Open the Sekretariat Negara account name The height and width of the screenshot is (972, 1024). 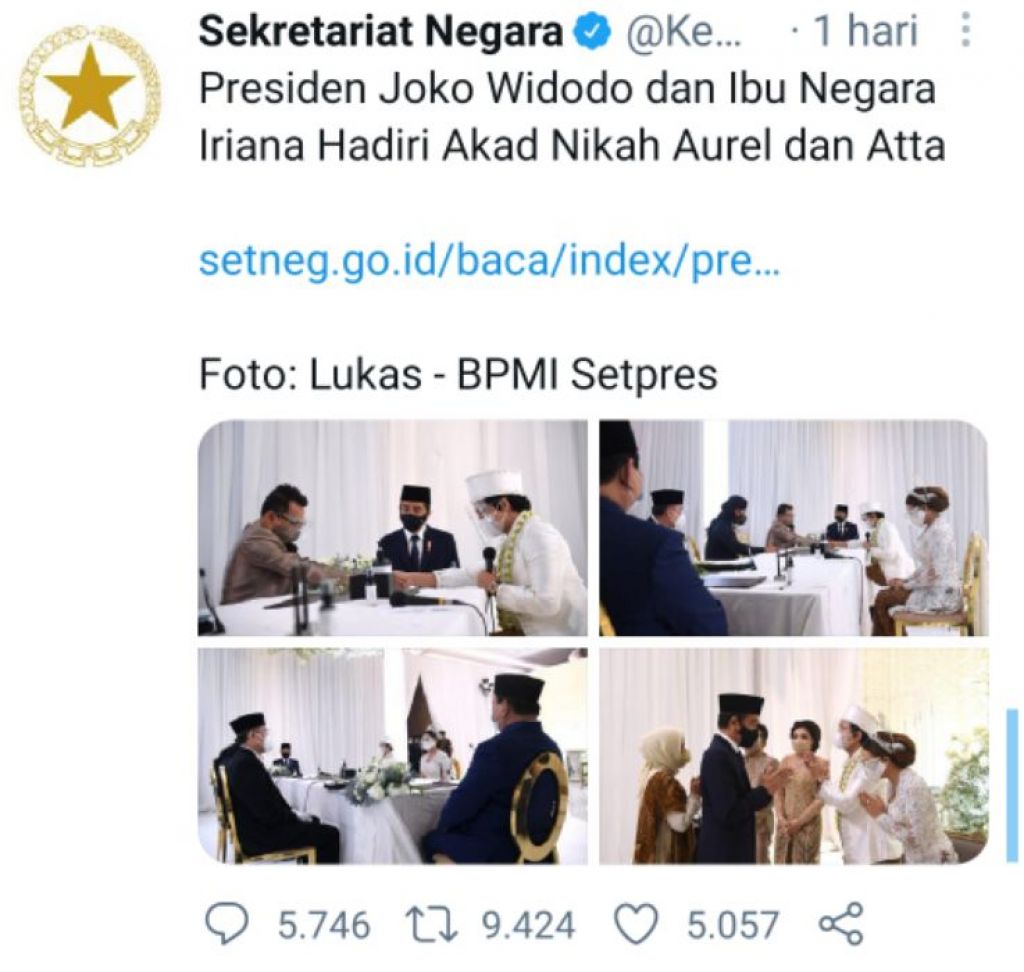tap(380, 33)
